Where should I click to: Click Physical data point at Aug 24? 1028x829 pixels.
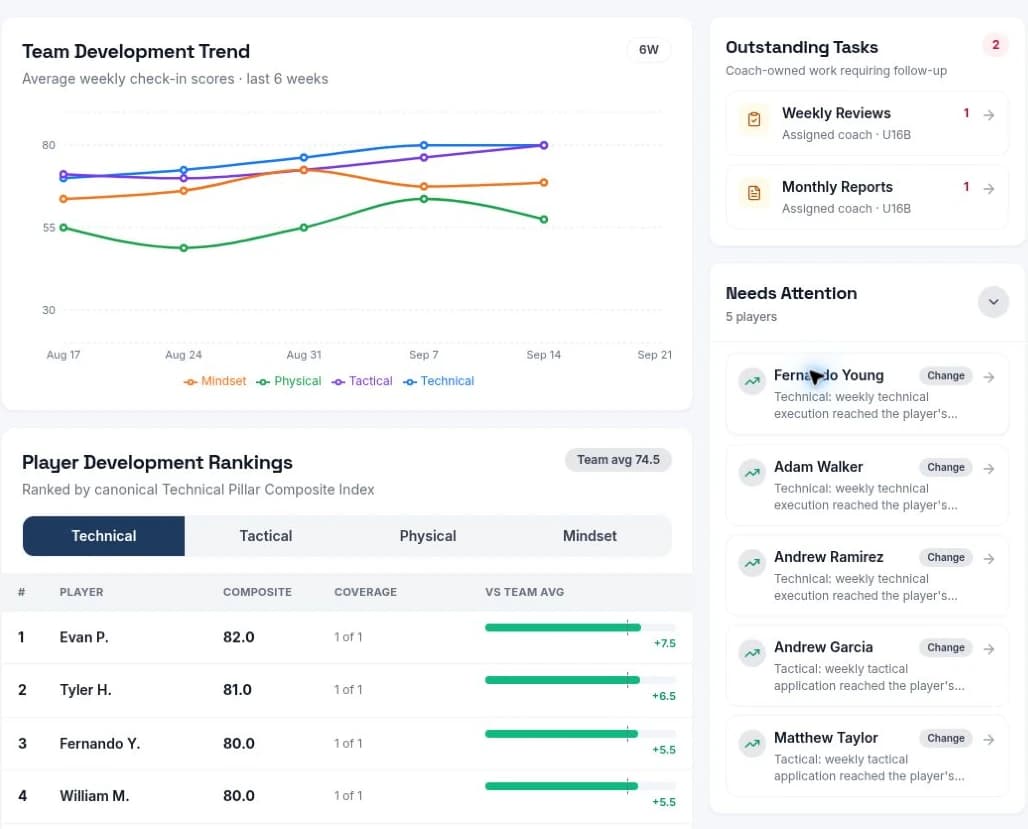coord(184,248)
